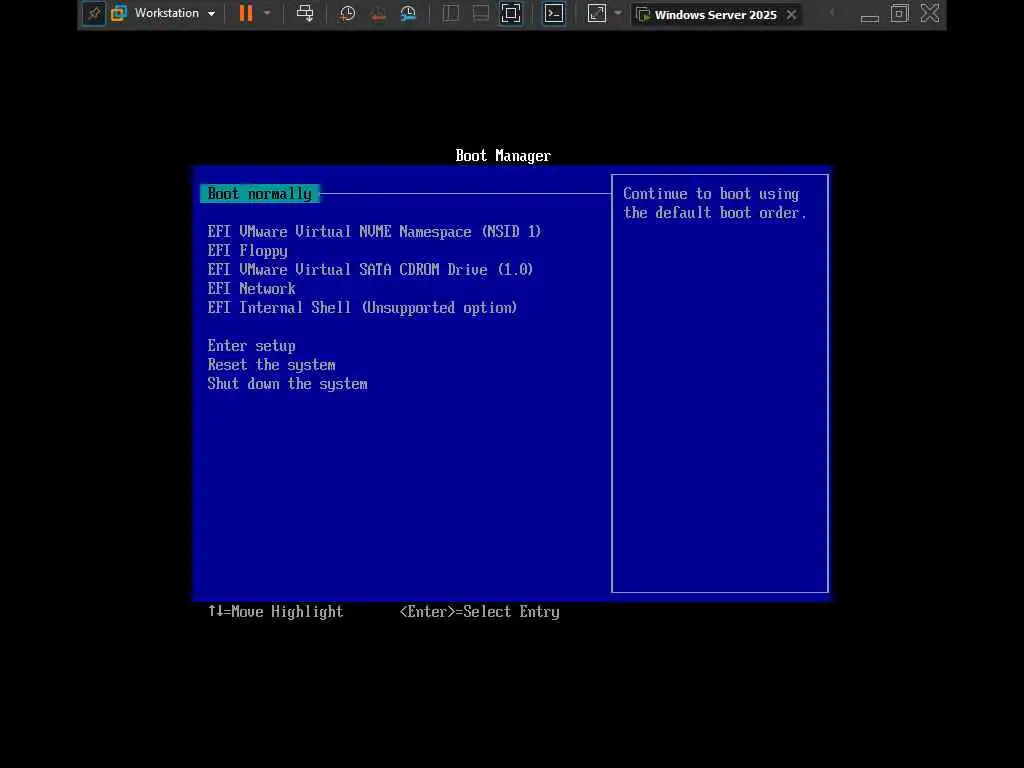
Task: Click the 'Continue to boot using' help text
Action: 711,194
